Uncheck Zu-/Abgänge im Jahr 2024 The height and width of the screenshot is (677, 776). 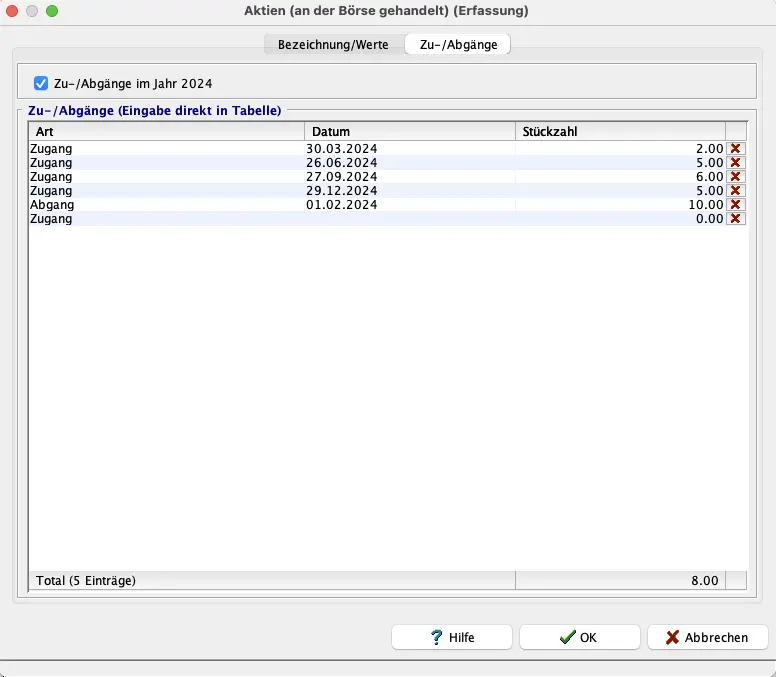[41, 84]
